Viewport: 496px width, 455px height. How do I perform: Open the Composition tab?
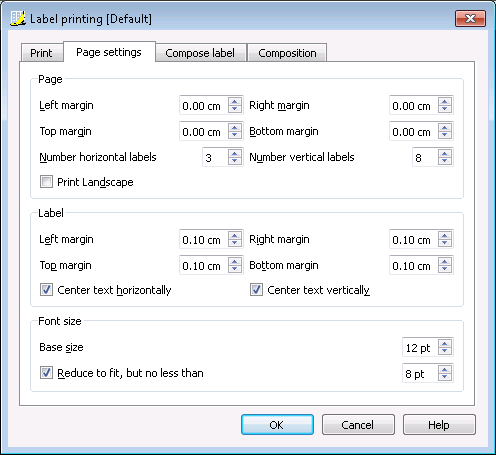[287, 53]
